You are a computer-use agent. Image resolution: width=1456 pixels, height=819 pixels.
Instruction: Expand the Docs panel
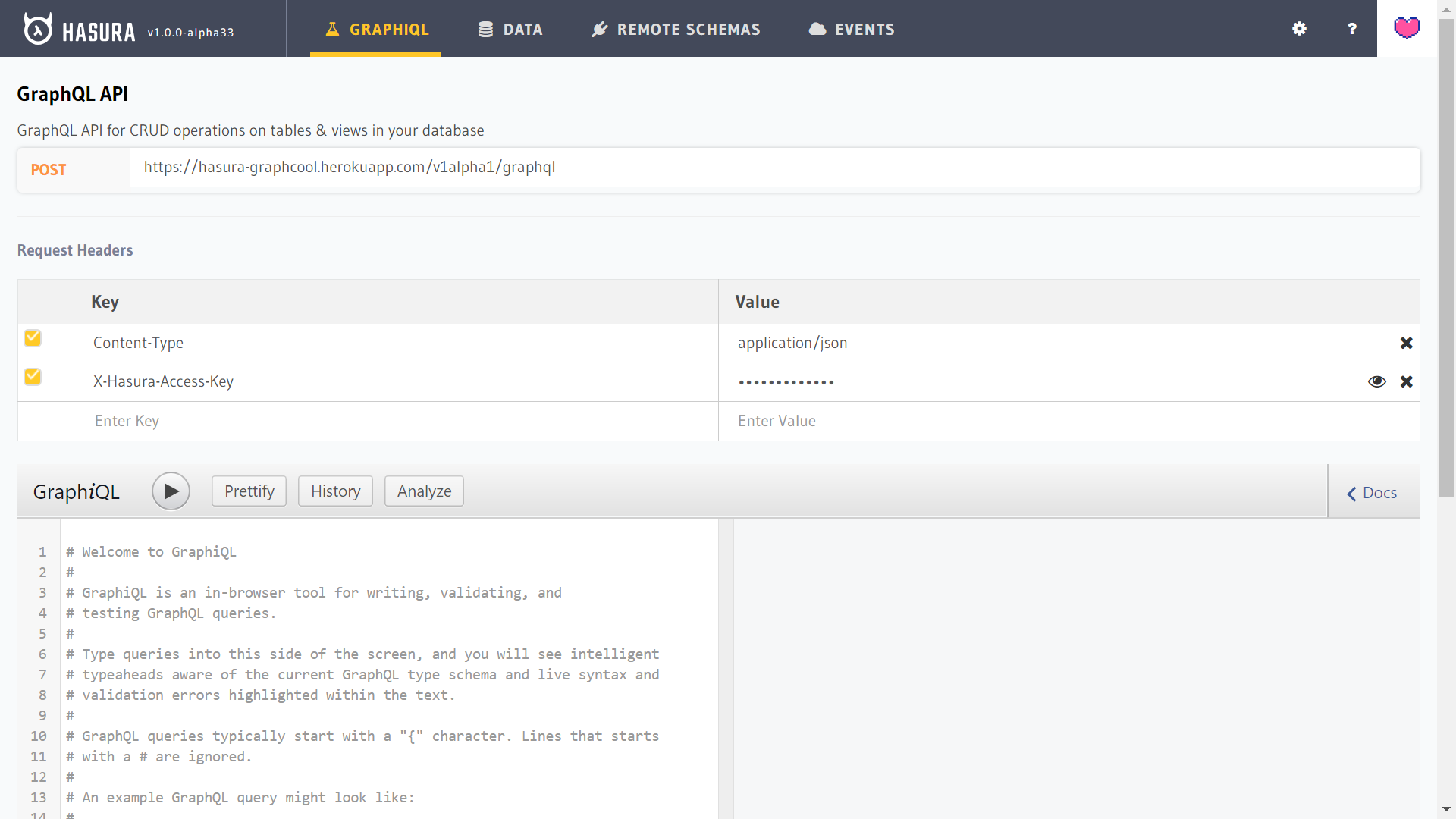[x=1373, y=493]
